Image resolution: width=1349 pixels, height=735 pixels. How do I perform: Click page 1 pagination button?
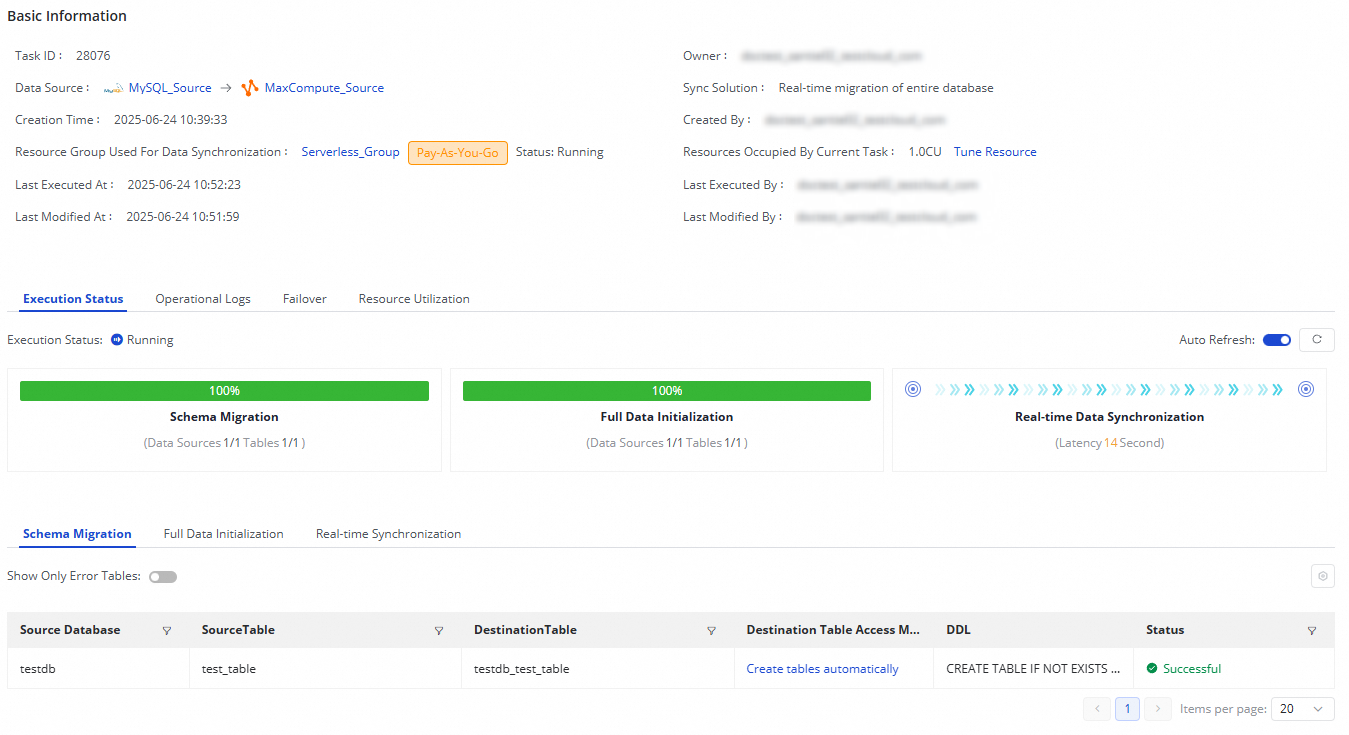coord(1127,709)
